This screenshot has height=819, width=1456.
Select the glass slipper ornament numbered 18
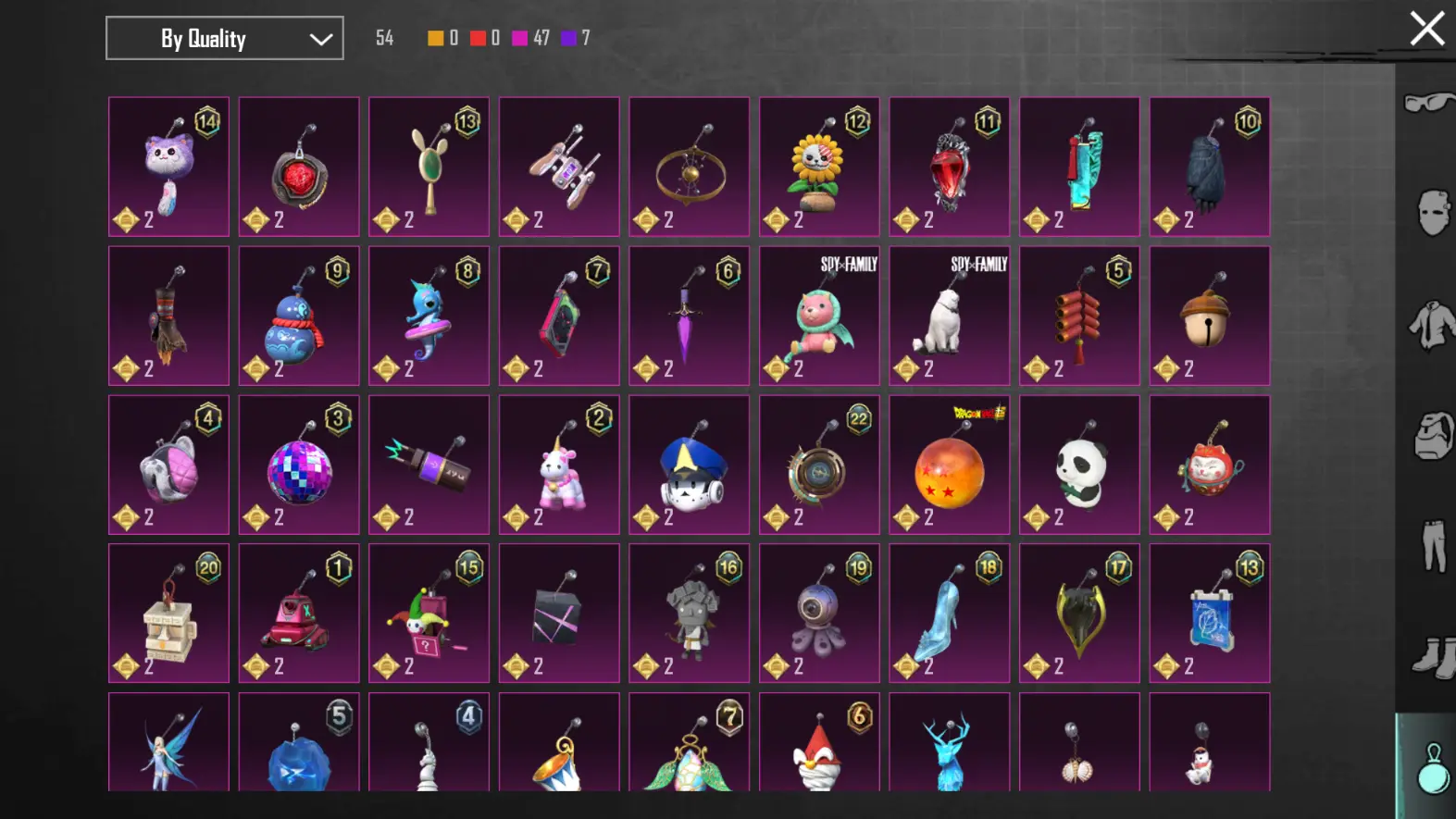[950, 614]
